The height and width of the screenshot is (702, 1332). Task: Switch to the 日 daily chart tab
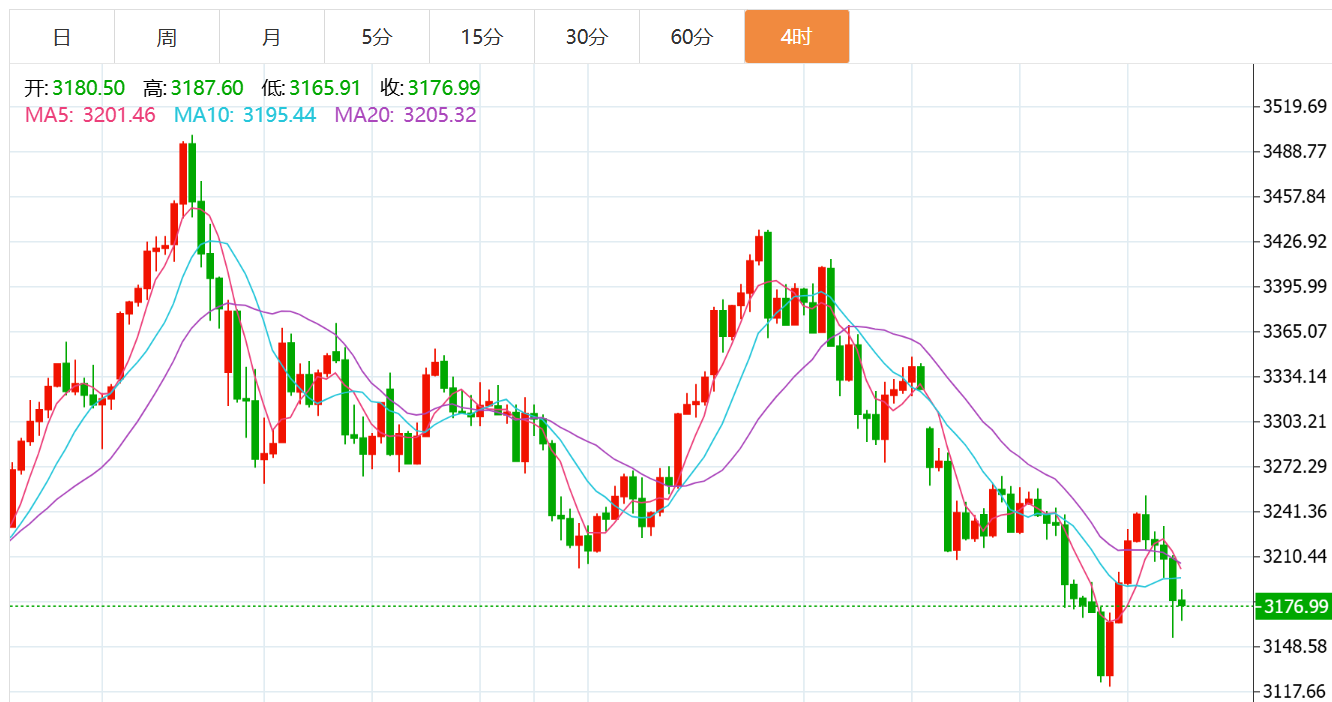62,37
